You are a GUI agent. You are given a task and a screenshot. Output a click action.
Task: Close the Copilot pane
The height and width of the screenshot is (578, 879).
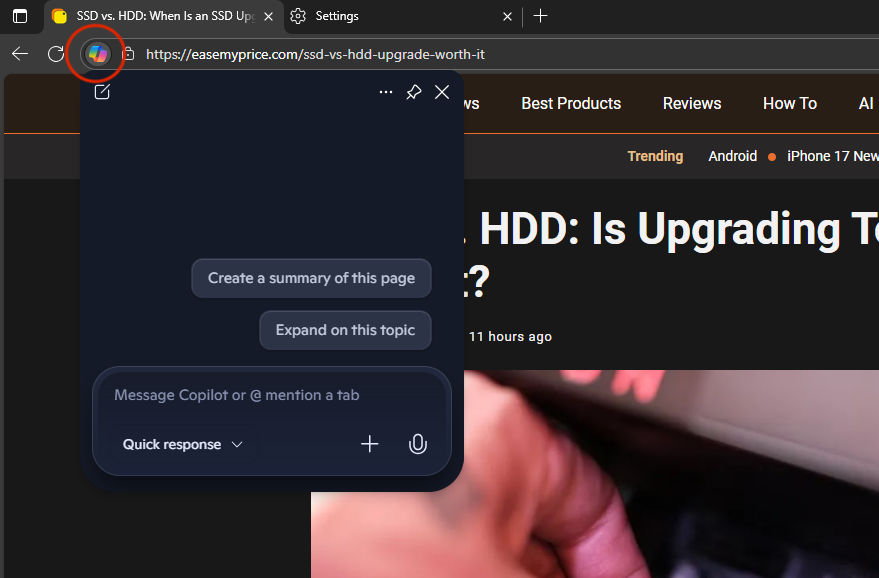[442, 92]
